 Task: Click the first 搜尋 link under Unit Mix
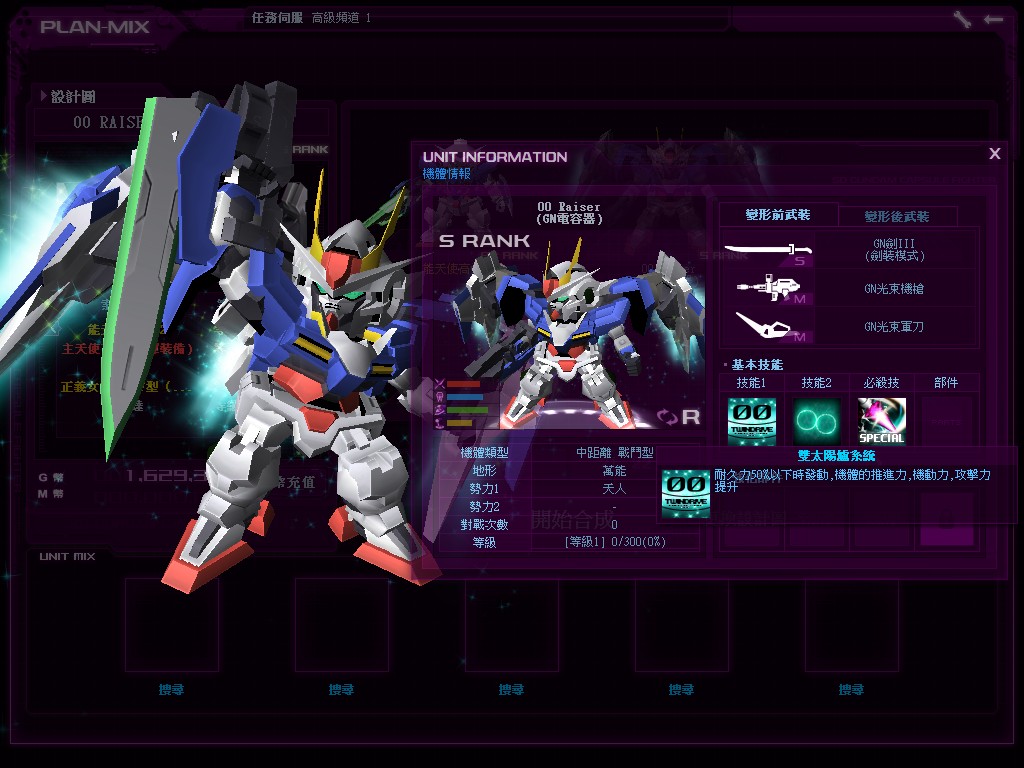(x=172, y=690)
